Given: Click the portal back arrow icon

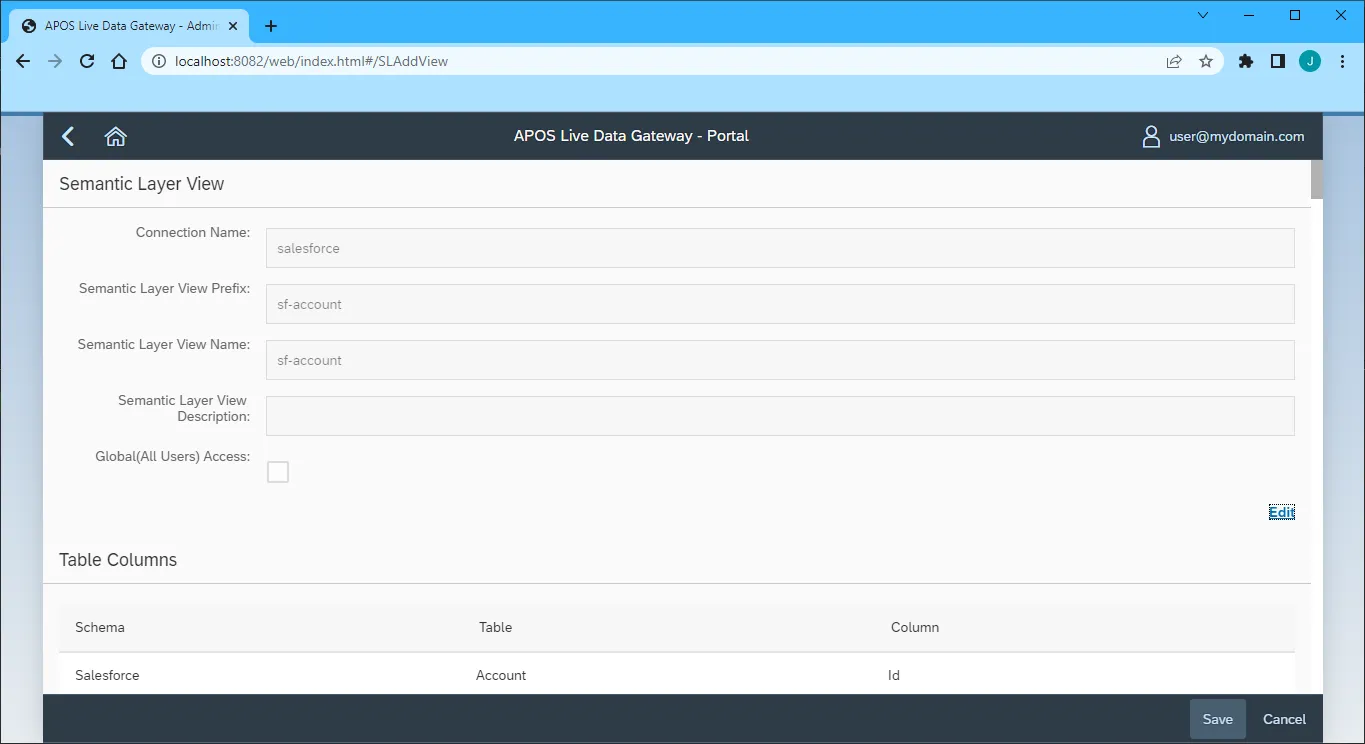Looking at the screenshot, I should coord(68,137).
